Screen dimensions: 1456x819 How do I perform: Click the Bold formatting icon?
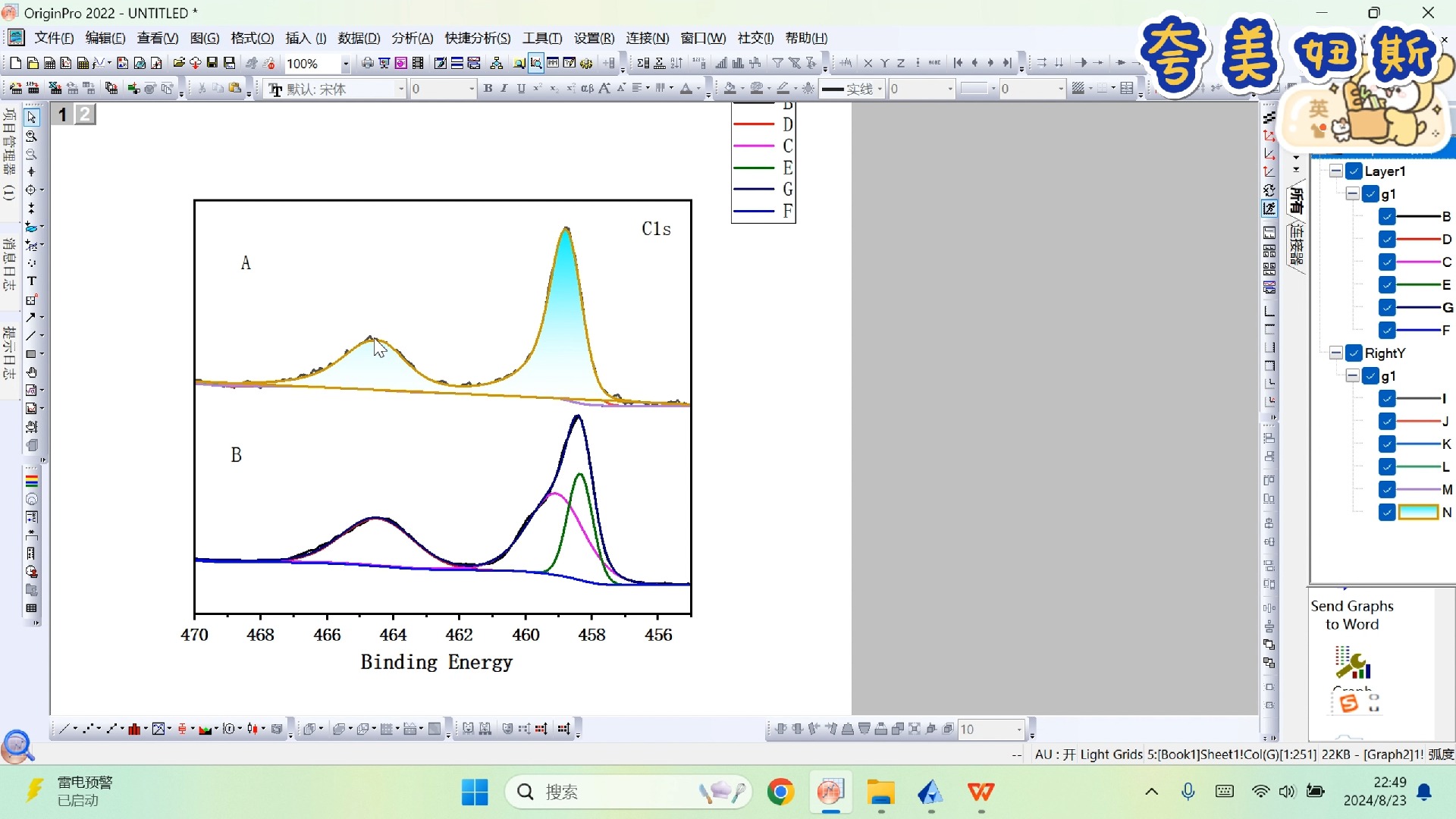[488, 89]
